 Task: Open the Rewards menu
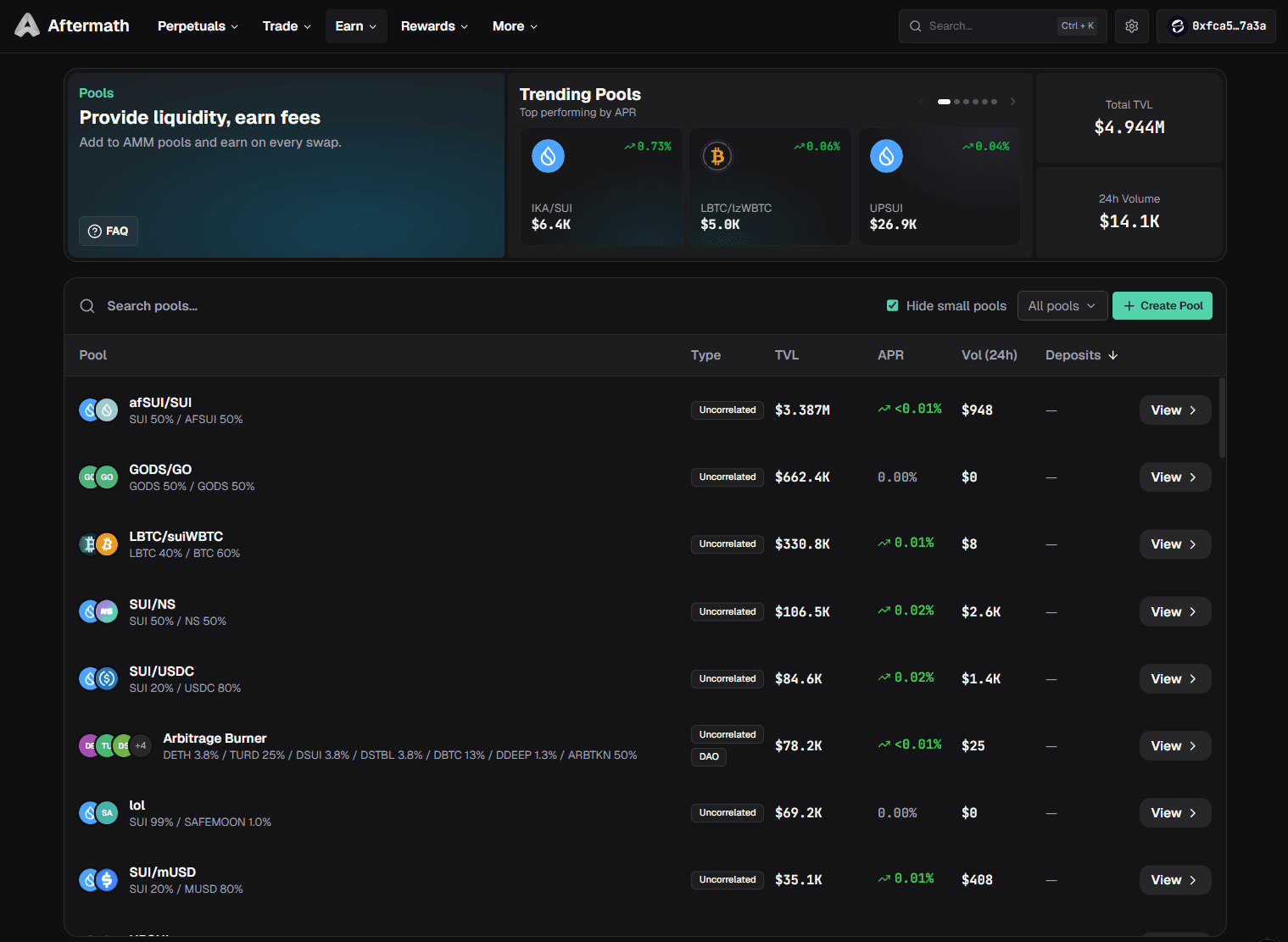(434, 26)
